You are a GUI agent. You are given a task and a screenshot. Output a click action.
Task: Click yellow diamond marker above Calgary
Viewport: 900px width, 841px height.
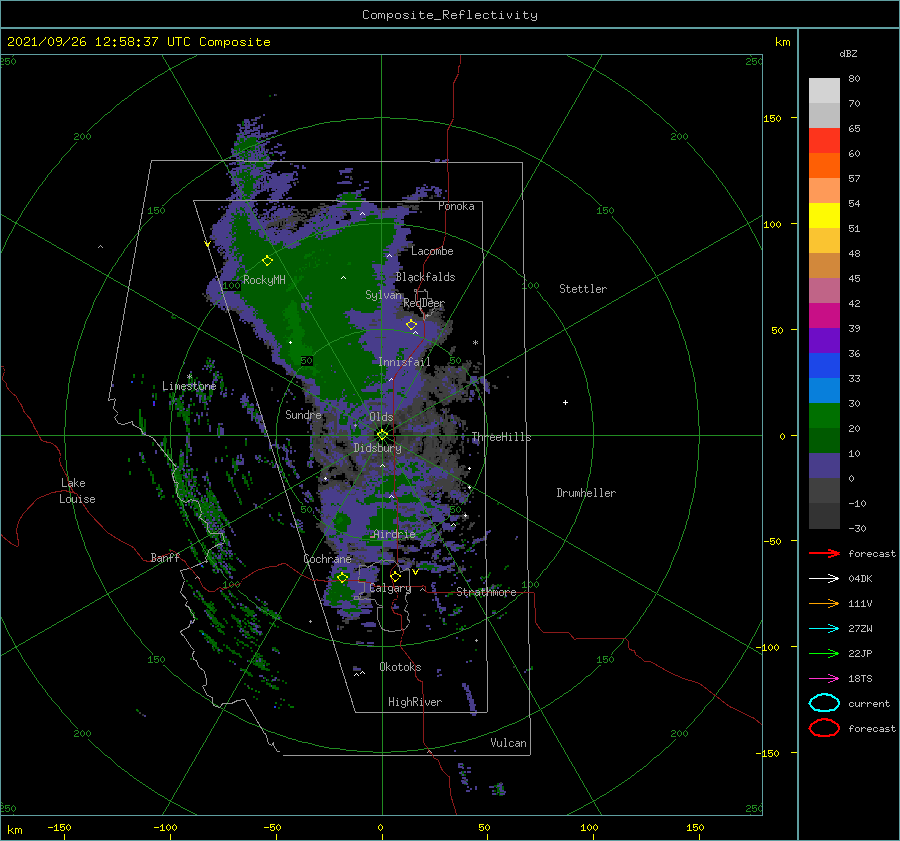pos(395,576)
